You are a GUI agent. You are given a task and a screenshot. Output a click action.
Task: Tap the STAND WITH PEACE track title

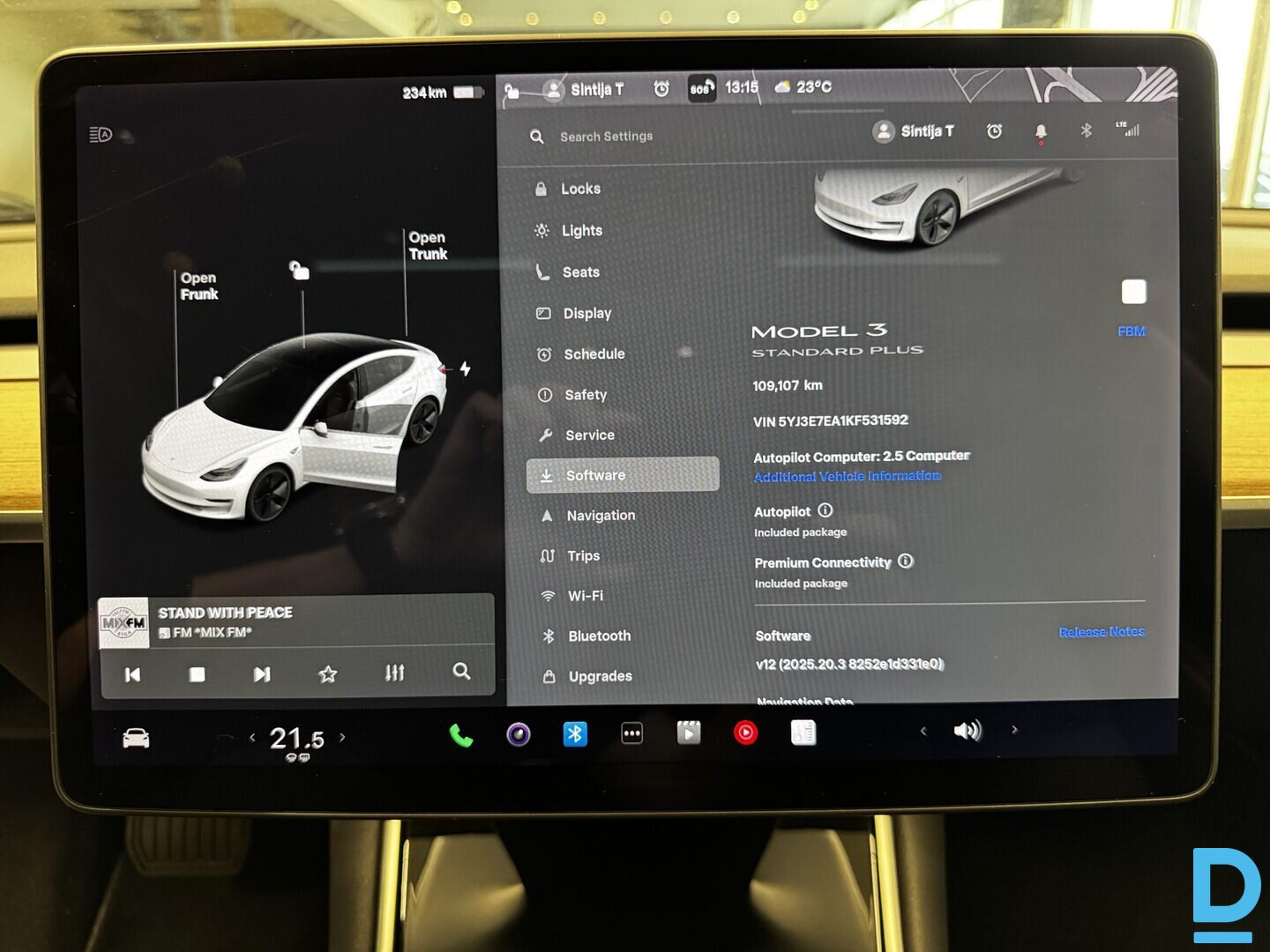pyautogui.click(x=225, y=613)
